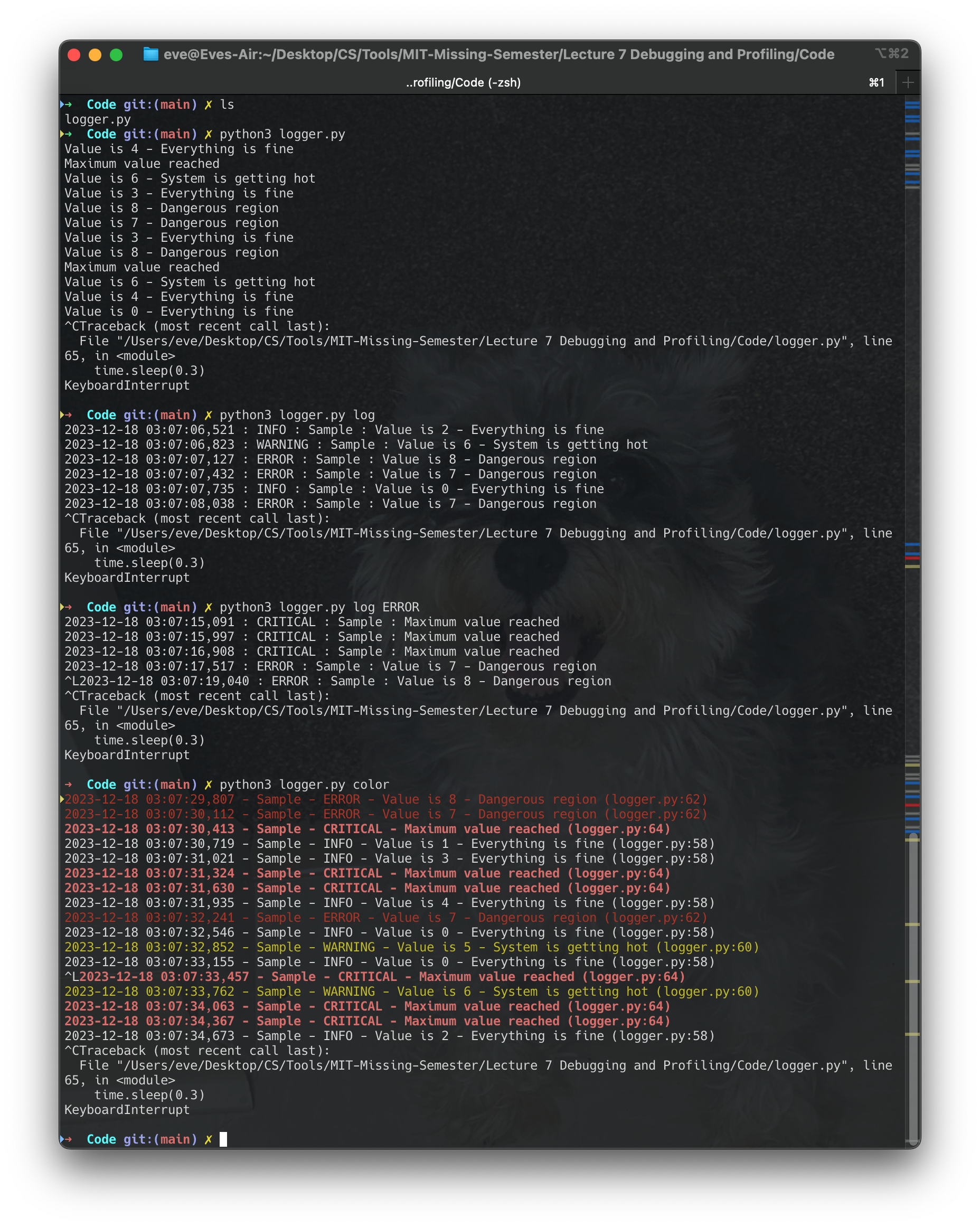This screenshot has width=980, height=1227.
Task: Click logger.py in the ls output
Action: point(97,119)
